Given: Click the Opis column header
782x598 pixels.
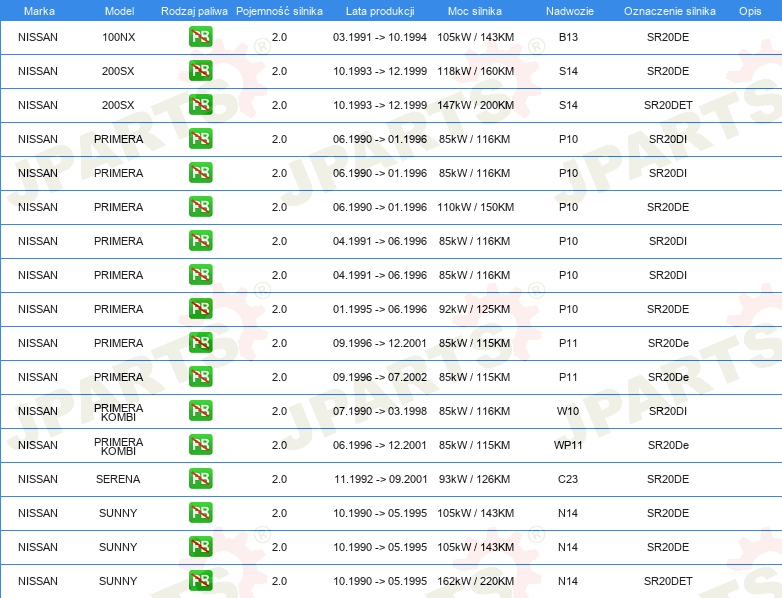Looking at the screenshot, I should click(x=750, y=11).
